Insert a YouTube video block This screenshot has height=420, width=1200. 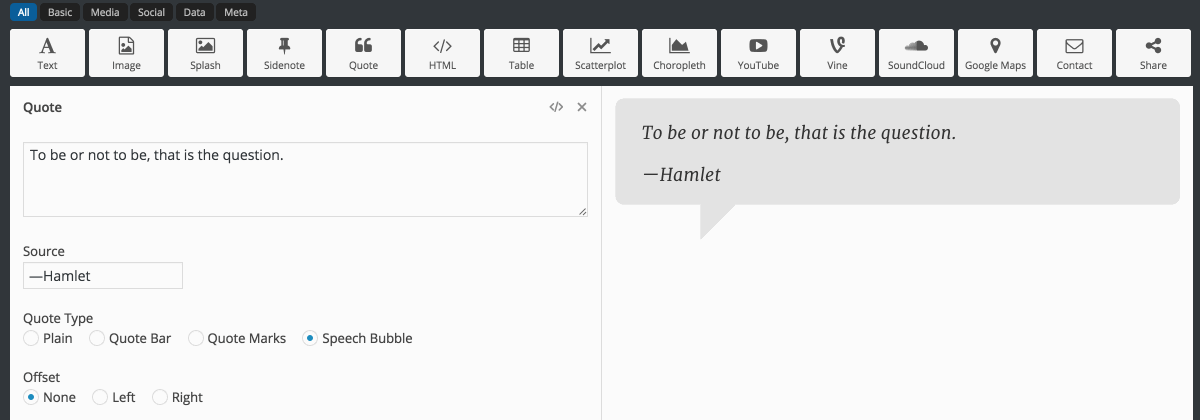[758, 53]
